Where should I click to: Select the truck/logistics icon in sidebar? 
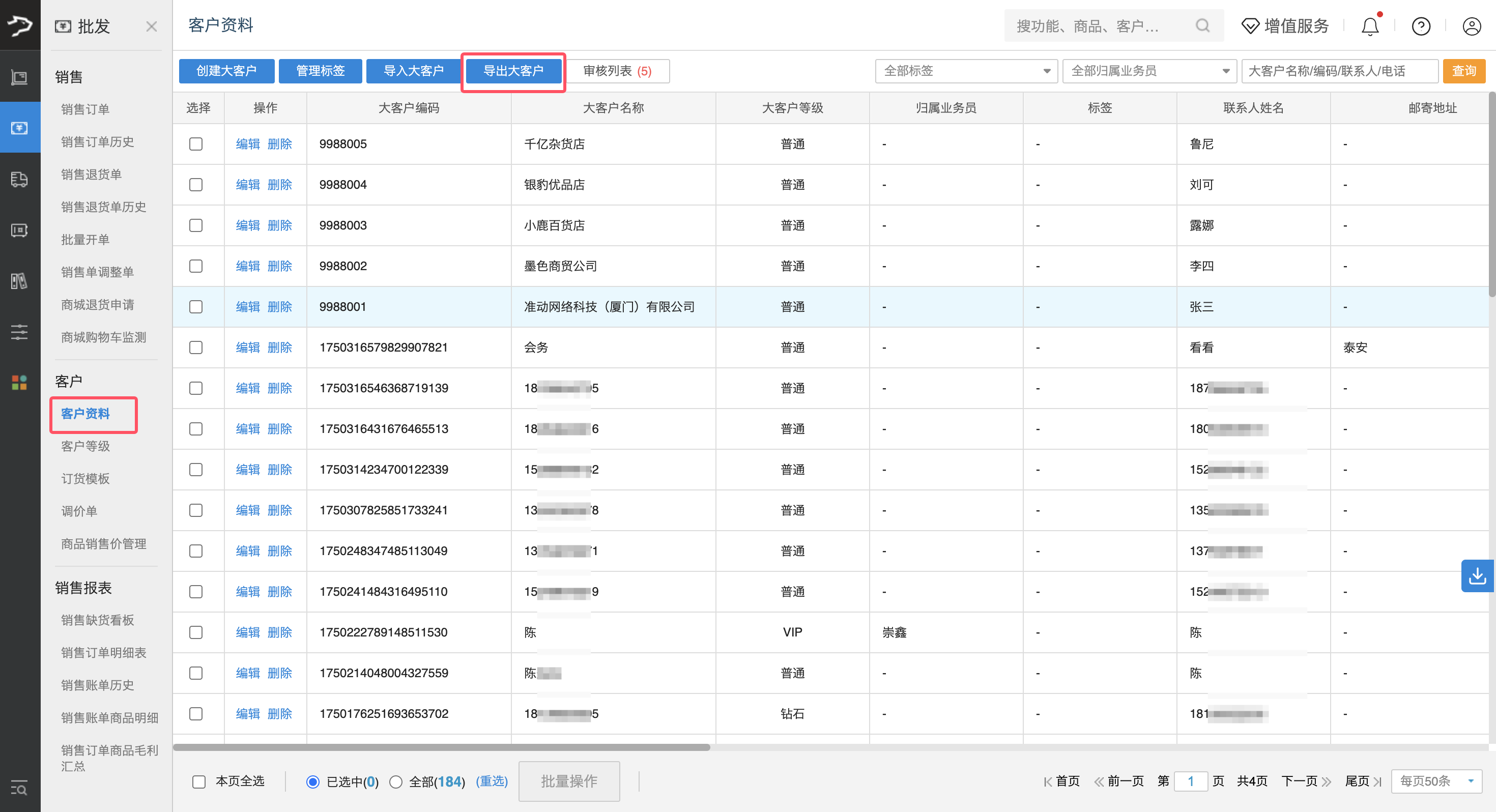point(19,180)
